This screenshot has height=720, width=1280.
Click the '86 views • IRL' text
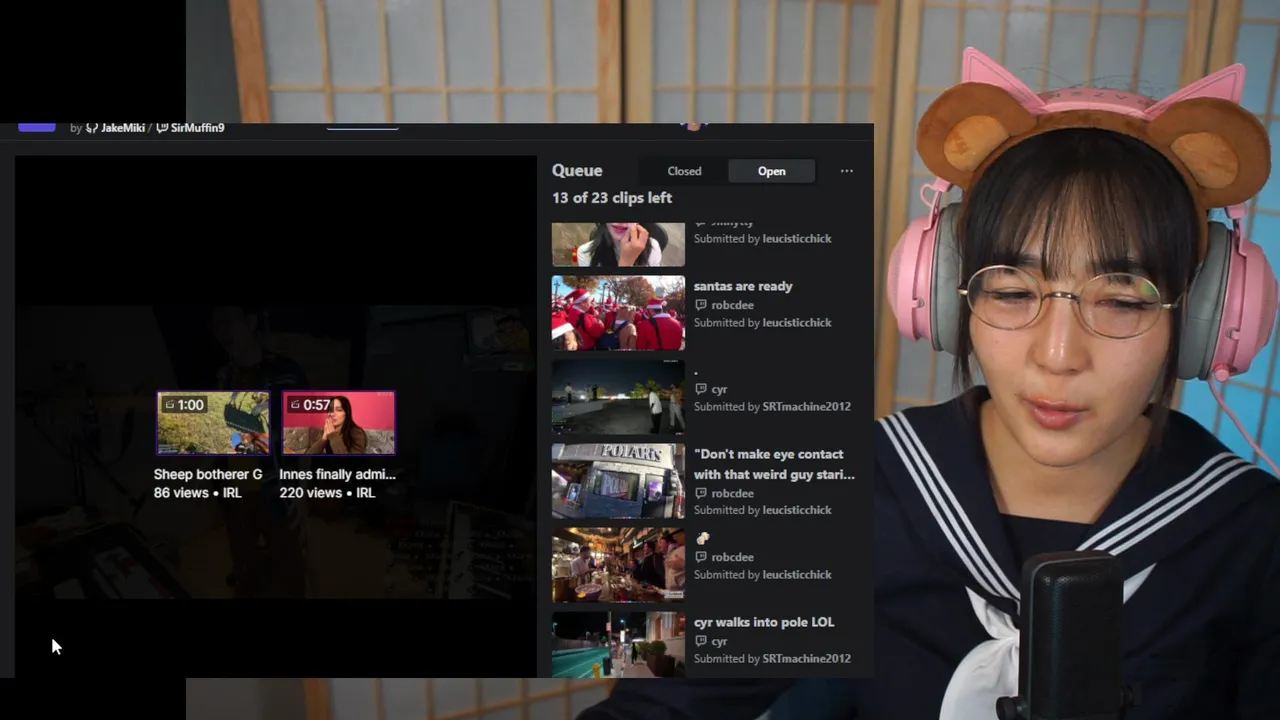(197, 493)
